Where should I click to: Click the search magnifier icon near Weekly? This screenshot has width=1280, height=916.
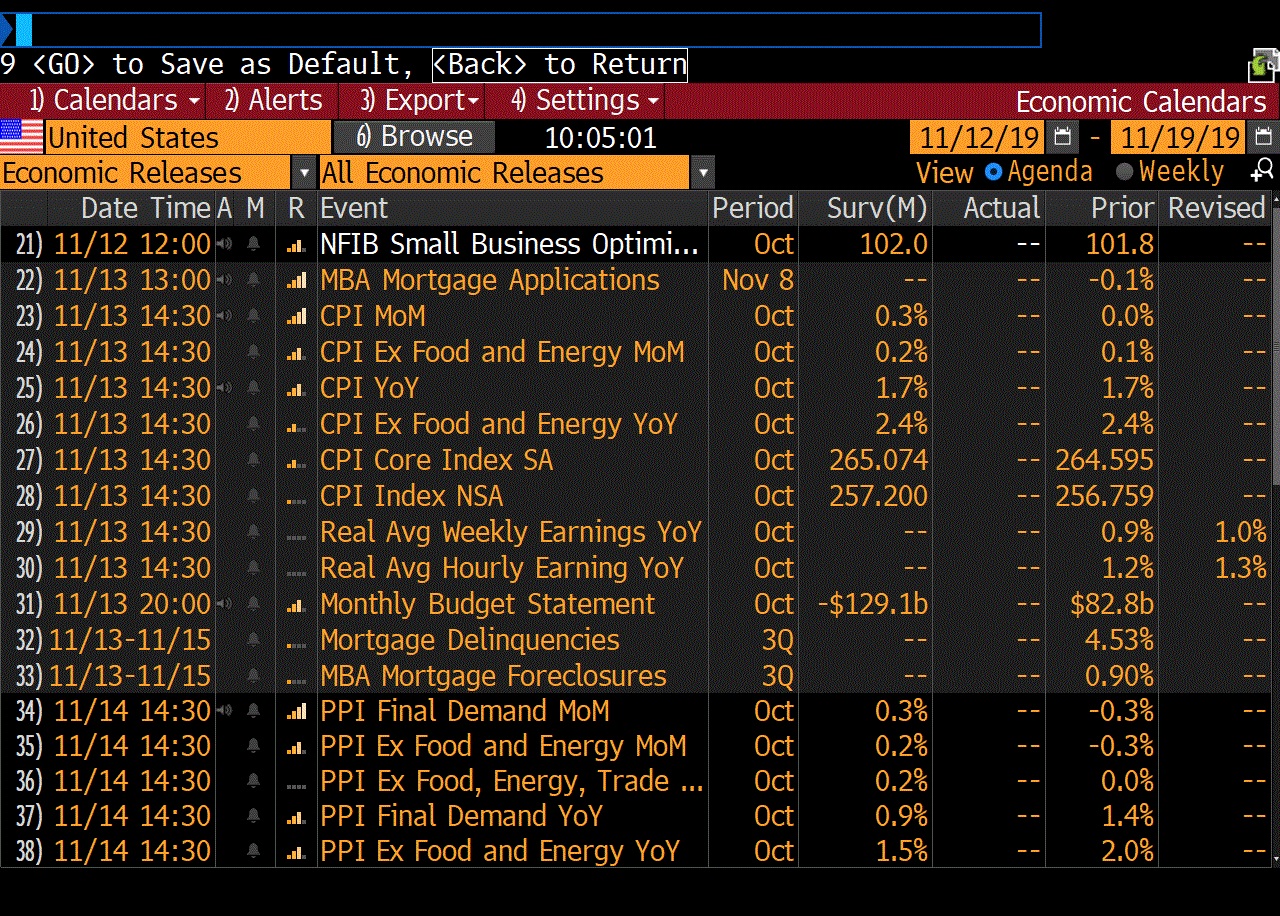point(1263,171)
